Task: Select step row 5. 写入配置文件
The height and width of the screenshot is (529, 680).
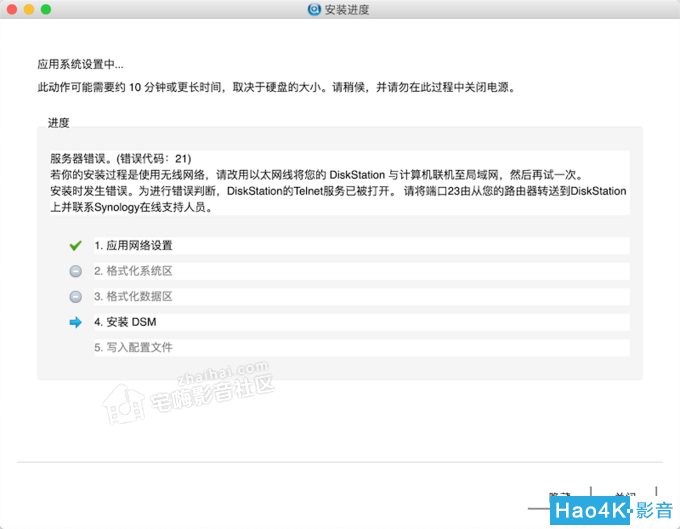Action: pyautogui.click(x=362, y=348)
